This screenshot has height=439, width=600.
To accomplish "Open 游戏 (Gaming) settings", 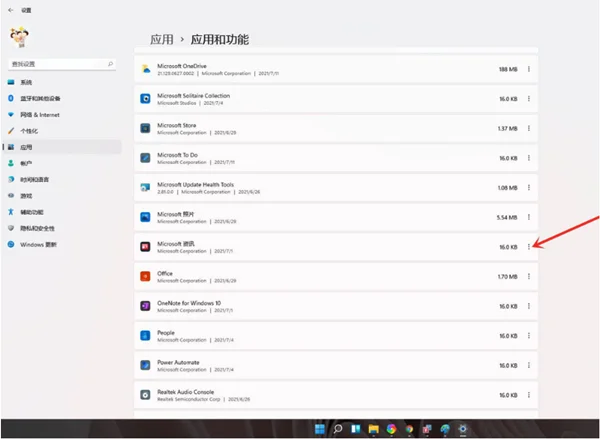I will pos(26,195).
